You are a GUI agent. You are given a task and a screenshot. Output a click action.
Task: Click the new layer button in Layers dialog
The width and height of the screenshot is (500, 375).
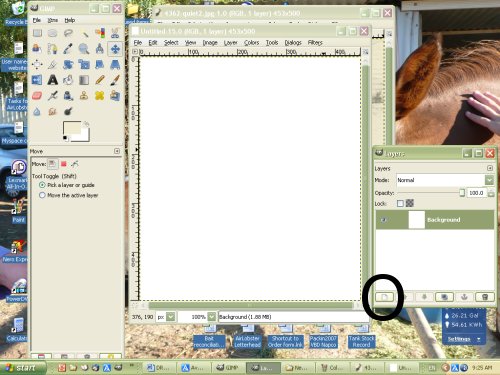(384, 297)
